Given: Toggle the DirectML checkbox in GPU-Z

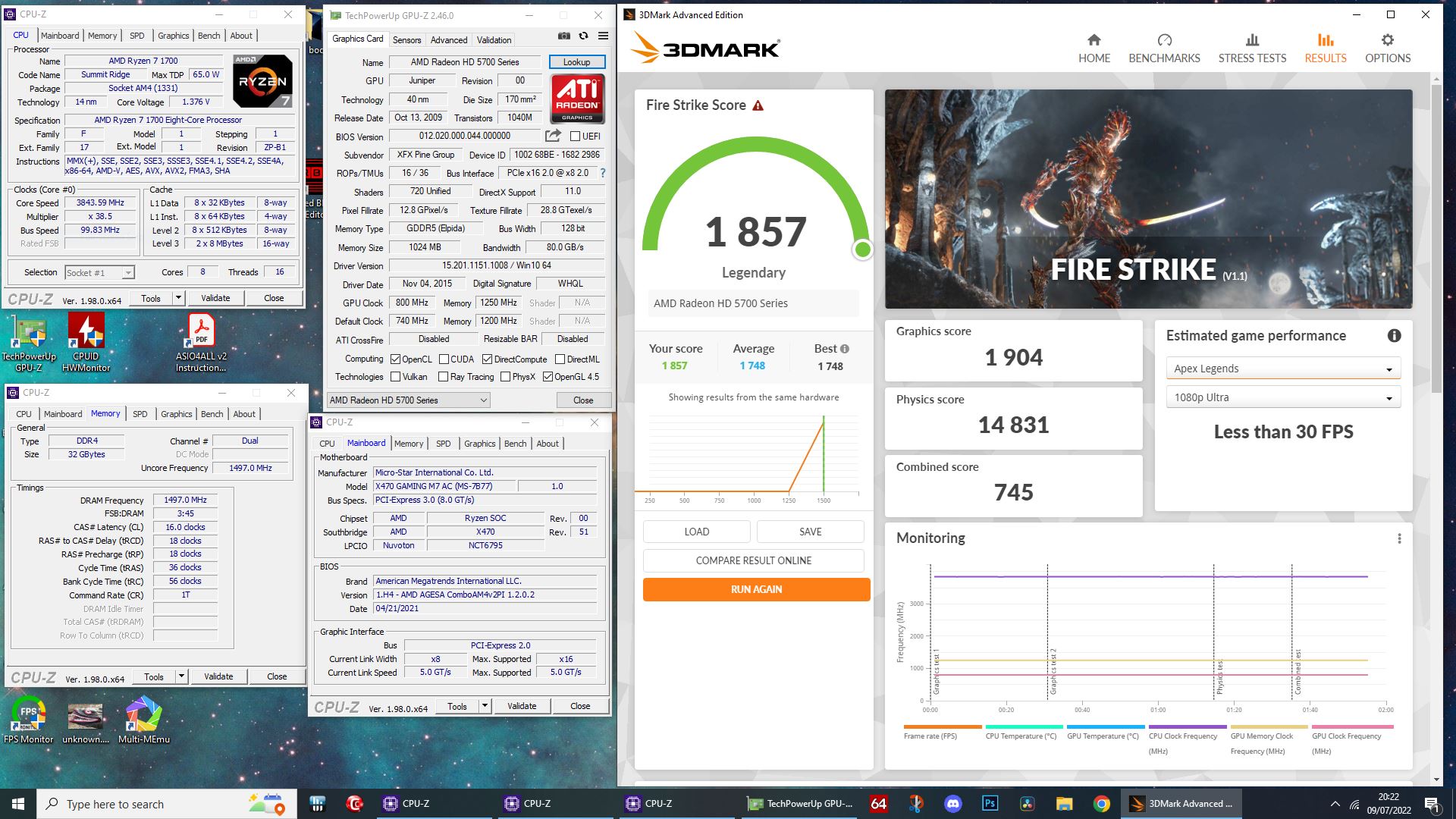Looking at the screenshot, I should (560, 359).
